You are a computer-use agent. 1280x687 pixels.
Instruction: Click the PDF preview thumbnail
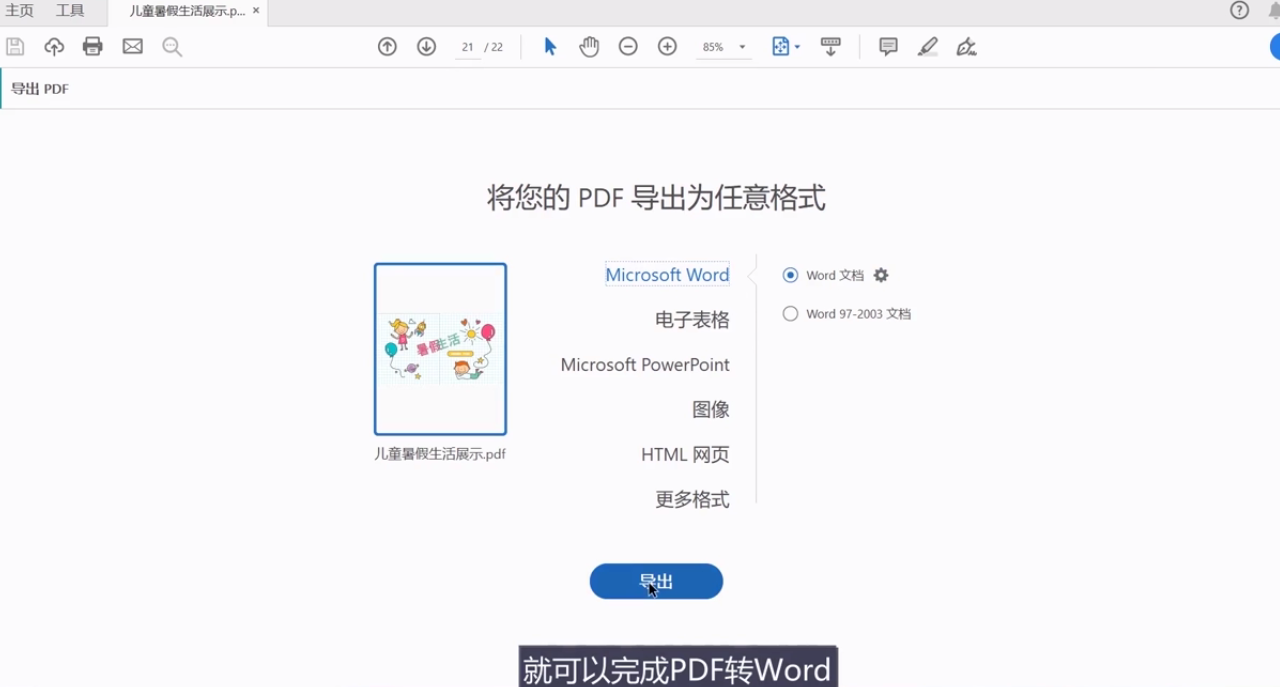tap(440, 349)
